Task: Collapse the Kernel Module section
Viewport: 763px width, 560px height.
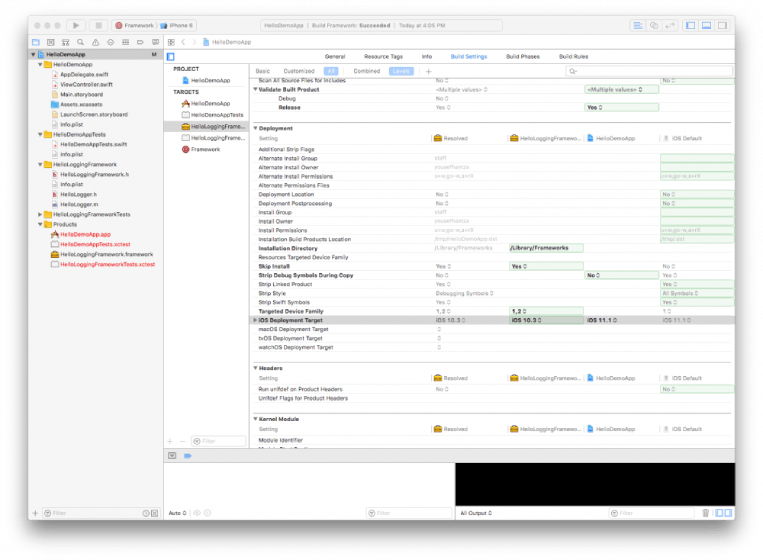Action: point(255,419)
